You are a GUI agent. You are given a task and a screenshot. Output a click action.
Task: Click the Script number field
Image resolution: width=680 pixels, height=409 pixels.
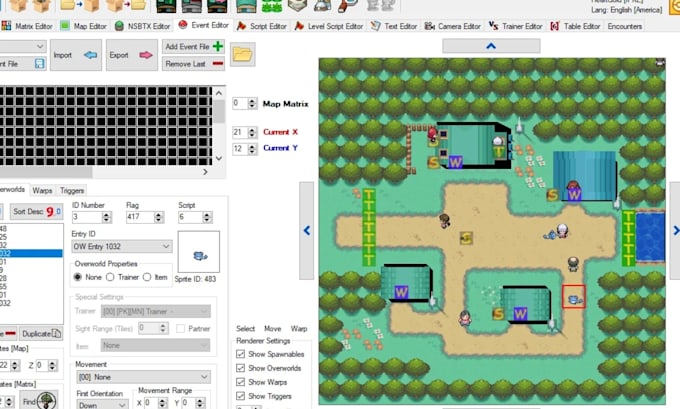click(x=190, y=217)
